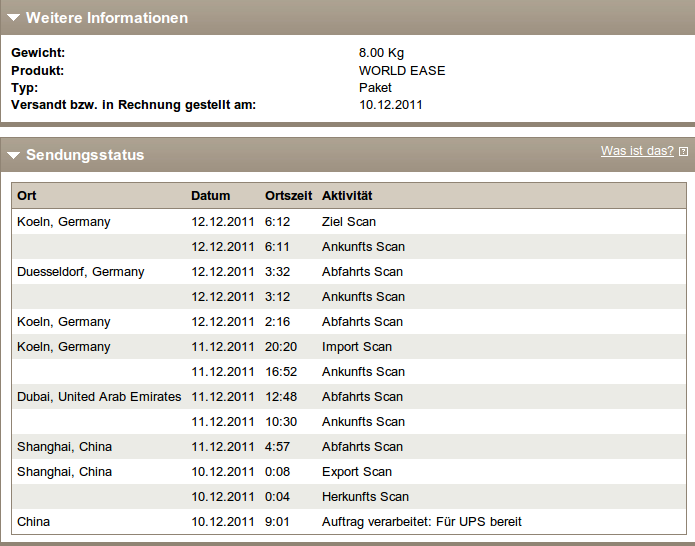Select the Ziel Scan activity entry
Screen dimensions: 695x546
pyautogui.click(x=349, y=222)
